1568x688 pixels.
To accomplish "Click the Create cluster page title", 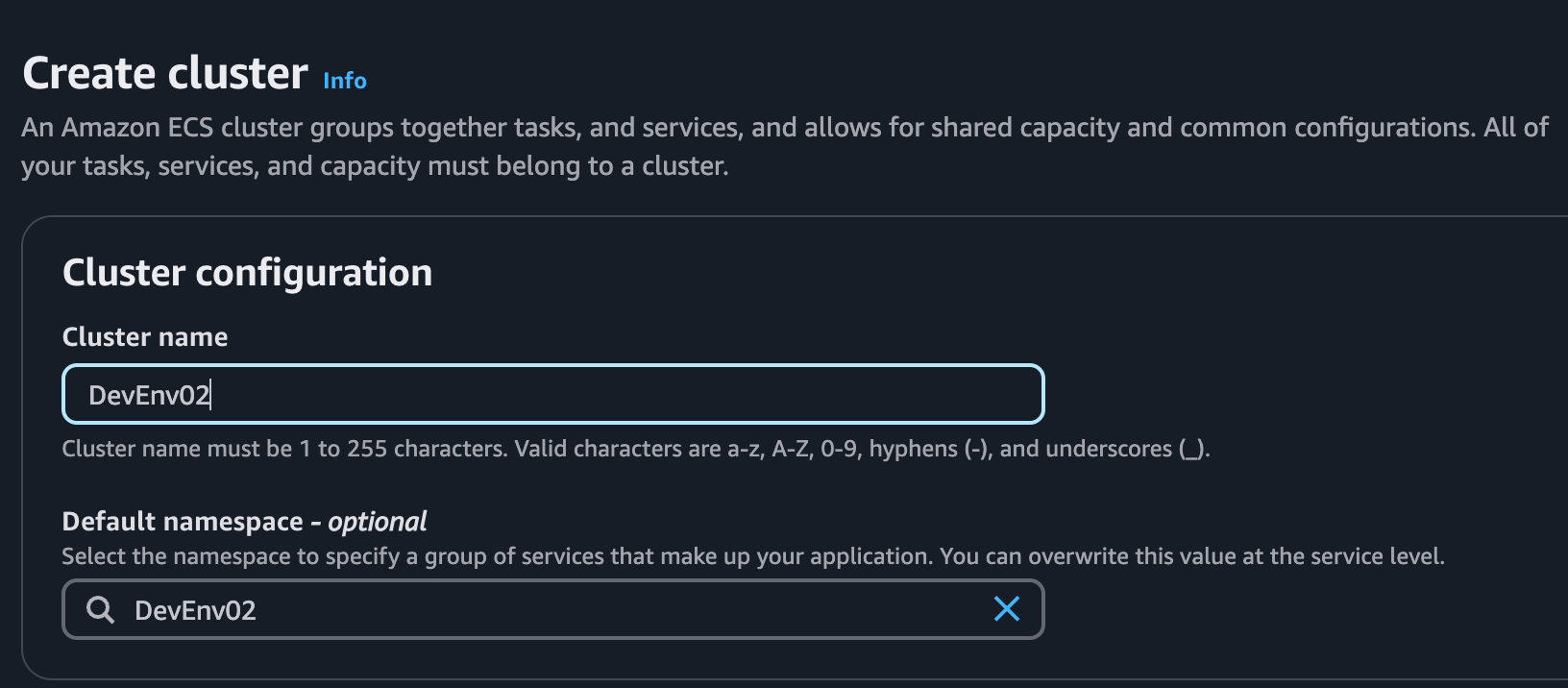I will click(165, 74).
